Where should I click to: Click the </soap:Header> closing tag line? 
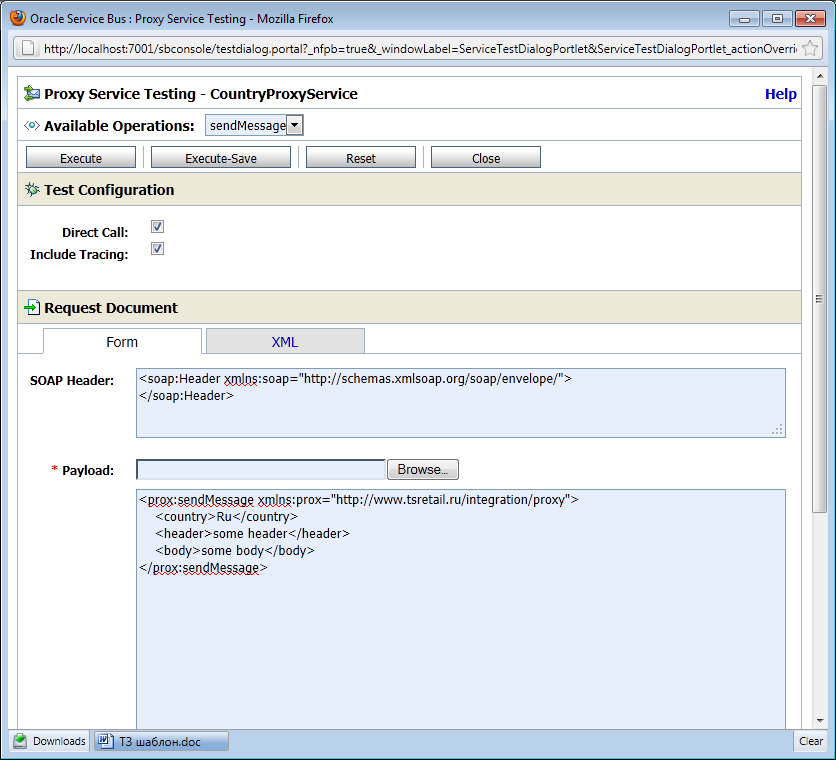click(186, 395)
